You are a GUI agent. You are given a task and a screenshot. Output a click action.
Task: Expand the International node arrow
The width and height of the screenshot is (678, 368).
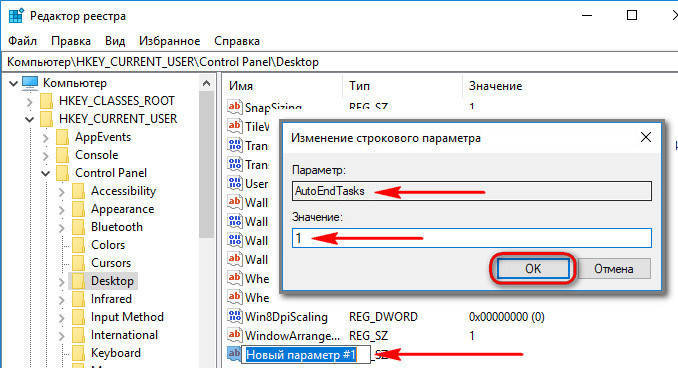coord(61,336)
